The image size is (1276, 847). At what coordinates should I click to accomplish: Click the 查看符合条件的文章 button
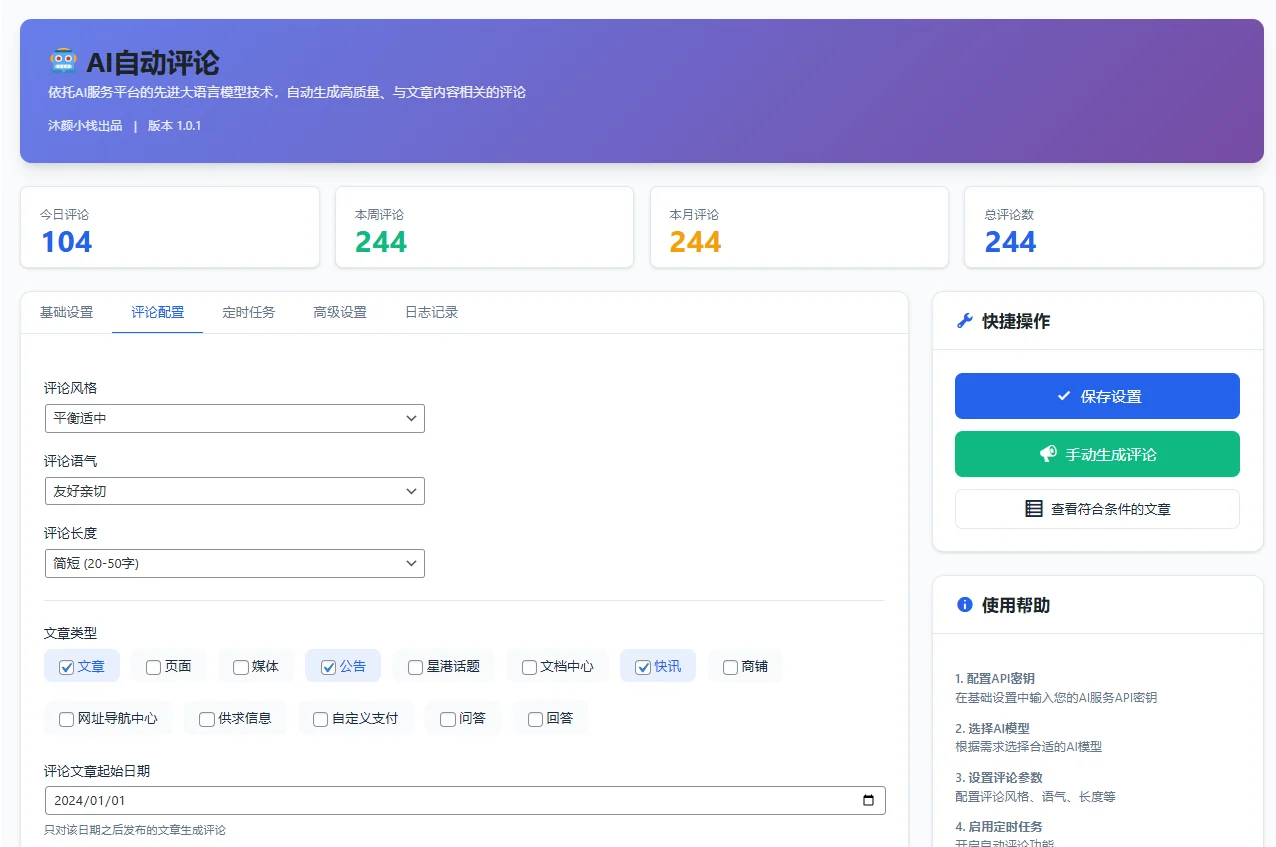point(1097,508)
